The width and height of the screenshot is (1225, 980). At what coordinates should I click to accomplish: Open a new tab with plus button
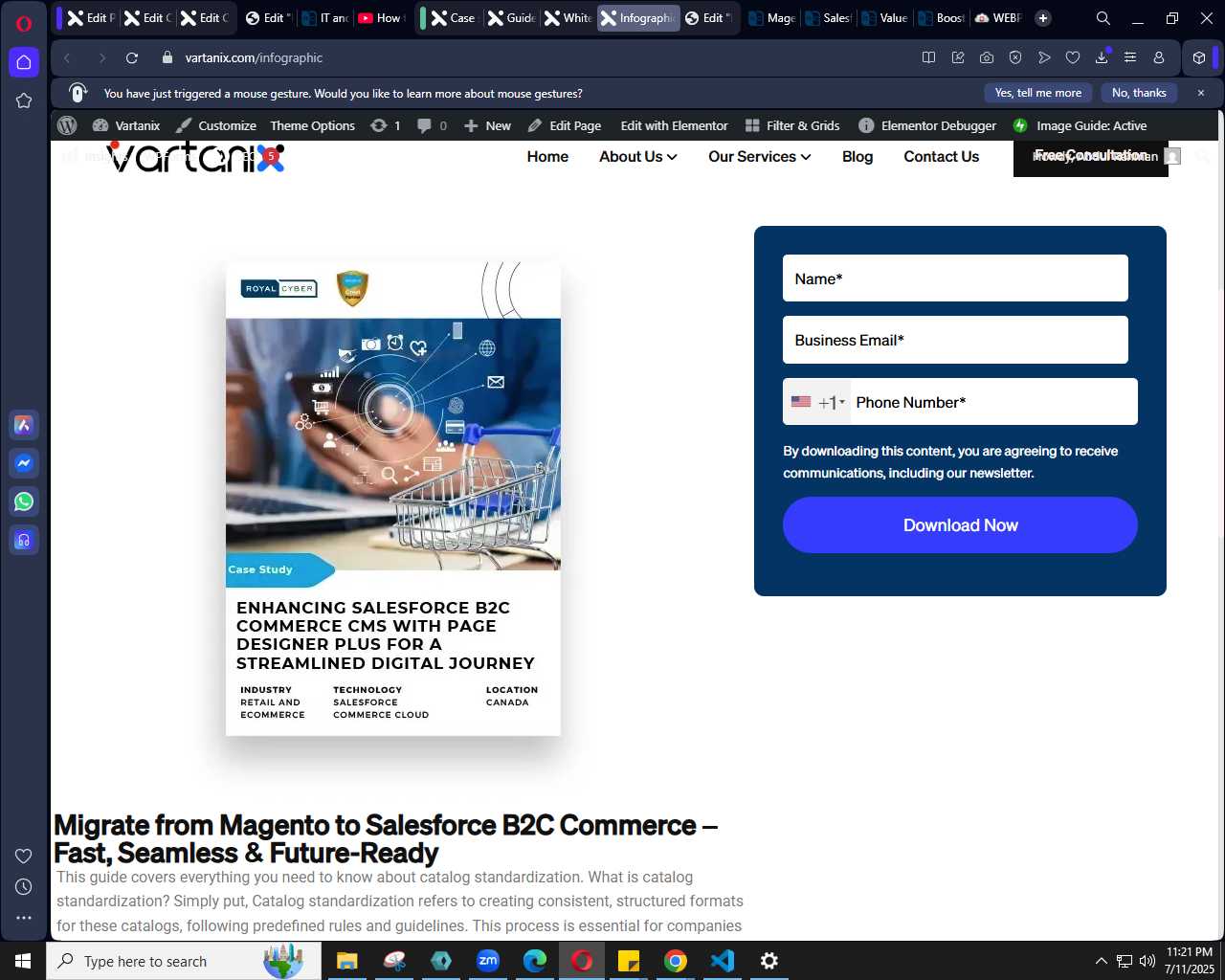pyautogui.click(x=1043, y=18)
